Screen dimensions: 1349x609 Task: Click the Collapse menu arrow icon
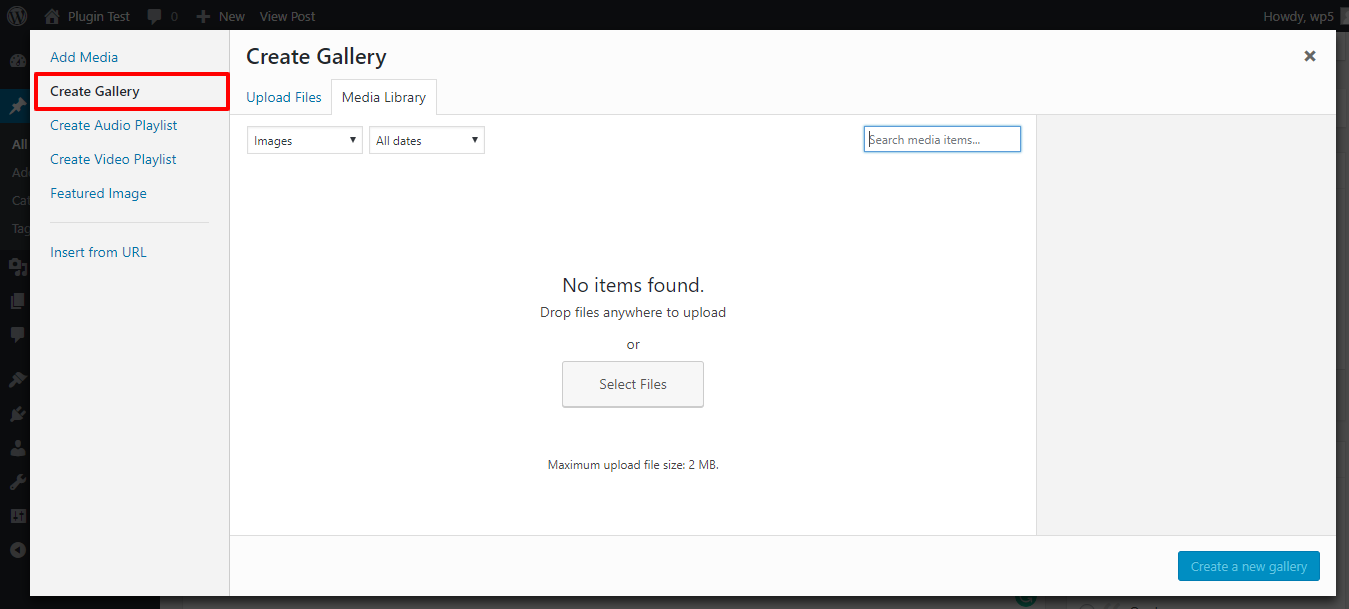17,550
